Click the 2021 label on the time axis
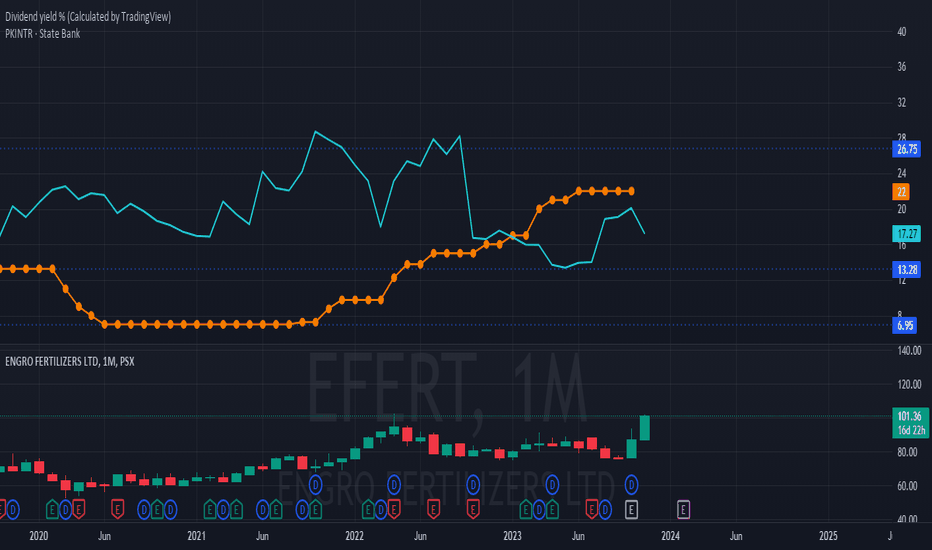 [196, 536]
